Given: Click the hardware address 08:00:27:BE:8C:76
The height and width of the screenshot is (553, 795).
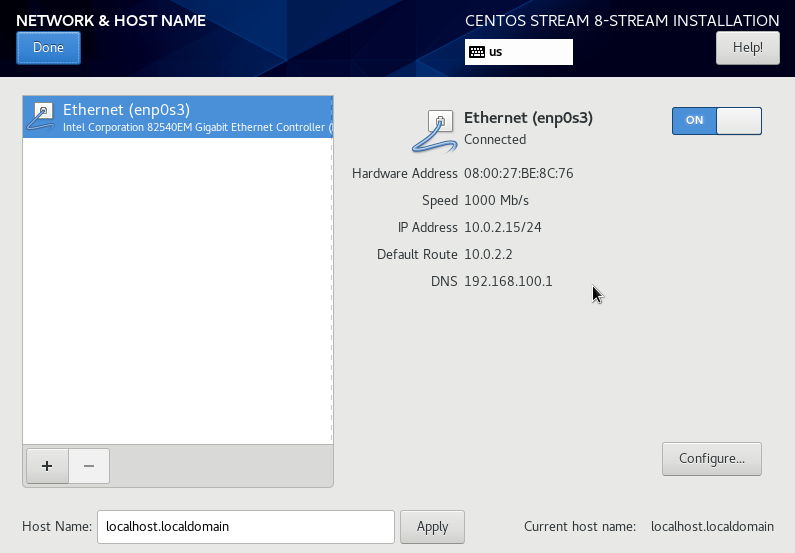Looking at the screenshot, I should pos(519,173).
